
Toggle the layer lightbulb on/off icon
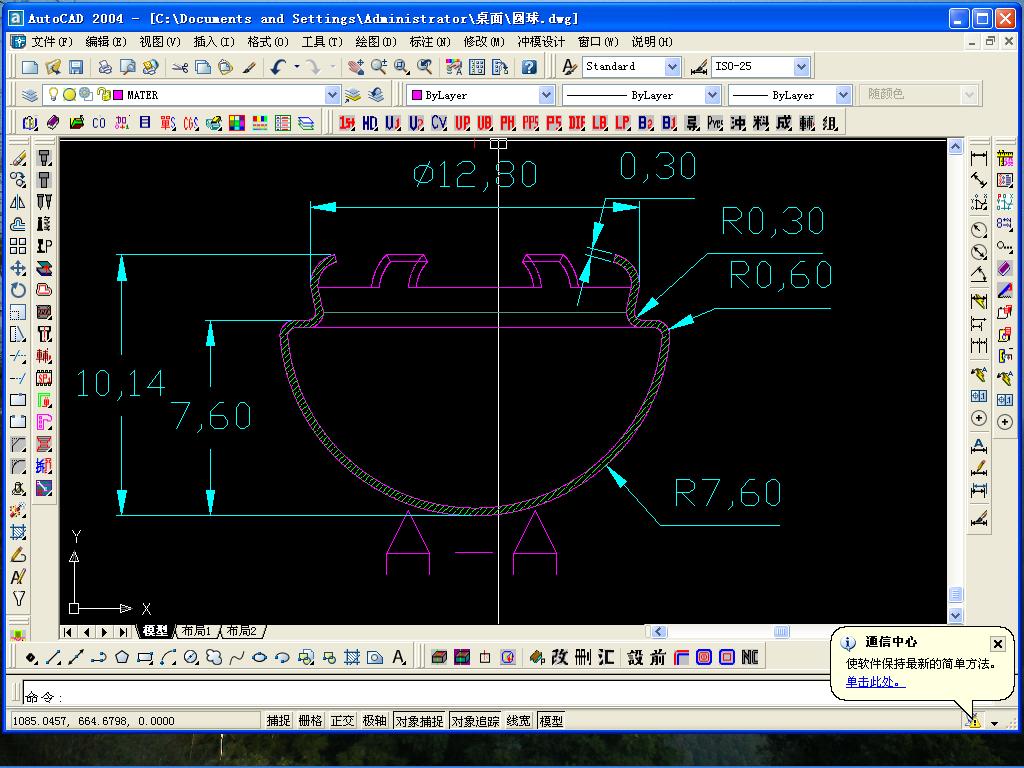point(54,95)
